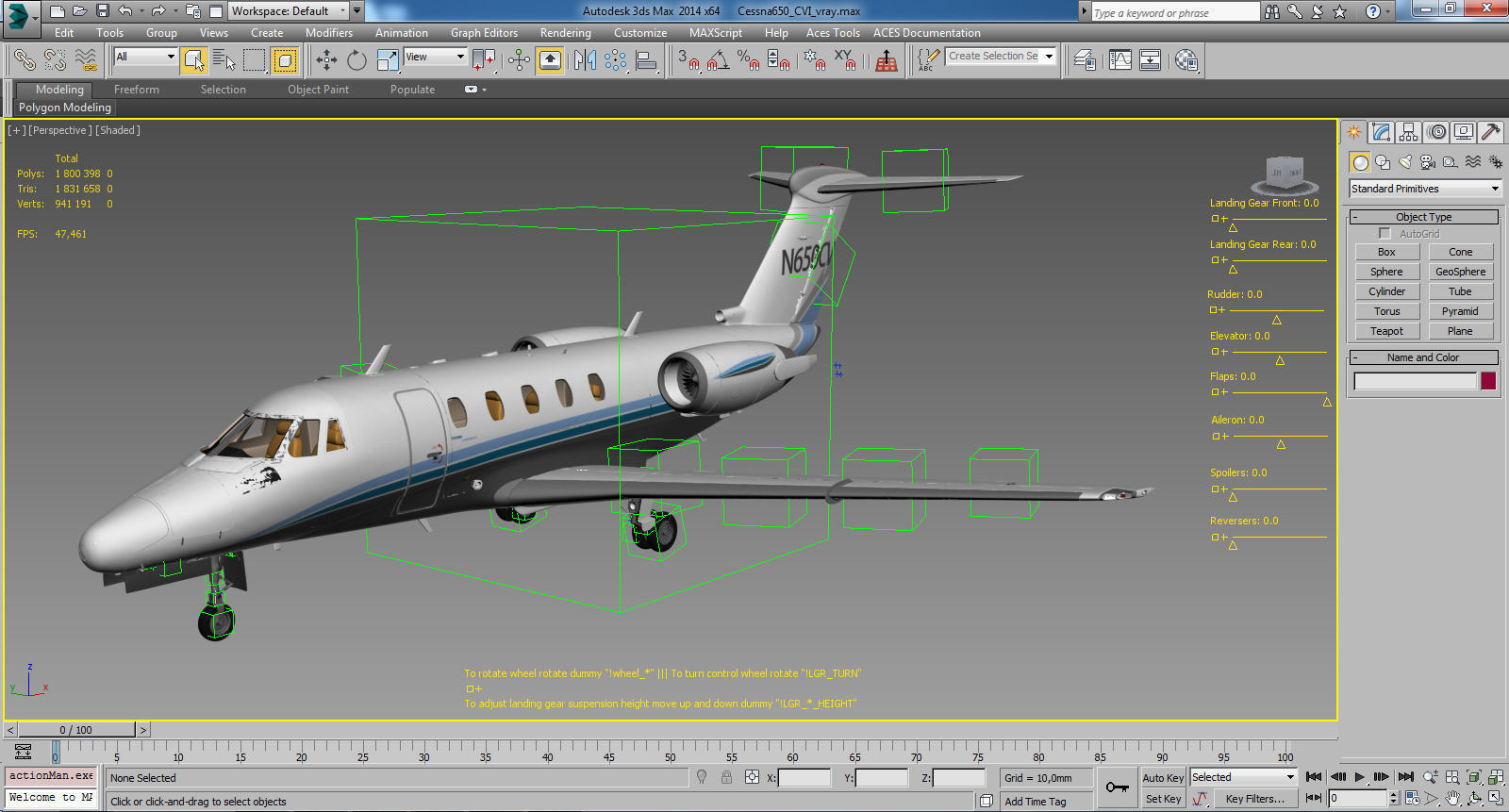
Task: Click the Rudder slider handle
Action: (1276, 321)
